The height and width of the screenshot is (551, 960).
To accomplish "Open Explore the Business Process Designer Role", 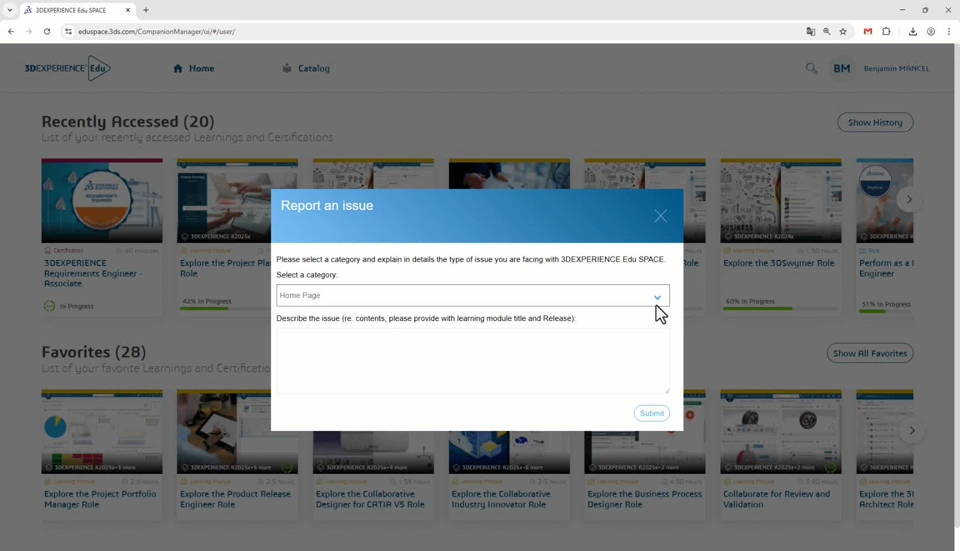I will tap(644, 499).
